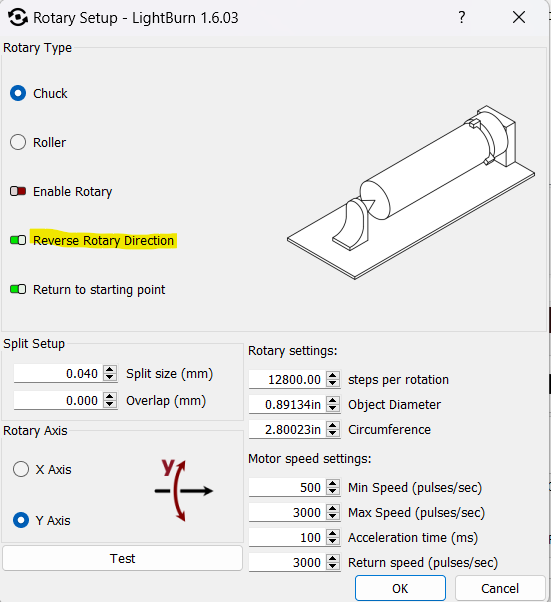
Task: Toggle Reverse Rotary Direction switch
Action: point(18,240)
